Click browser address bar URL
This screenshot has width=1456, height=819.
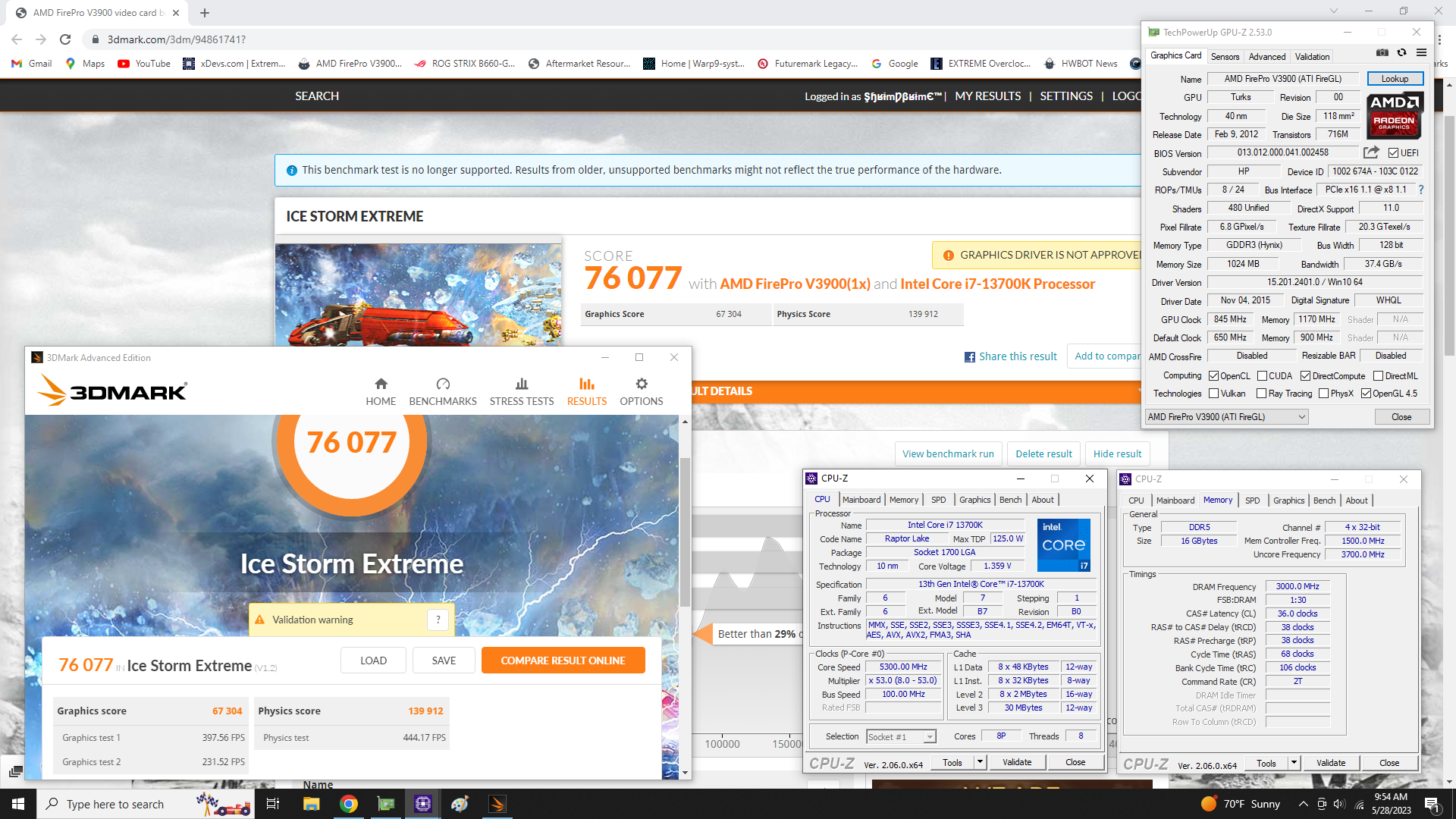(x=176, y=39)
